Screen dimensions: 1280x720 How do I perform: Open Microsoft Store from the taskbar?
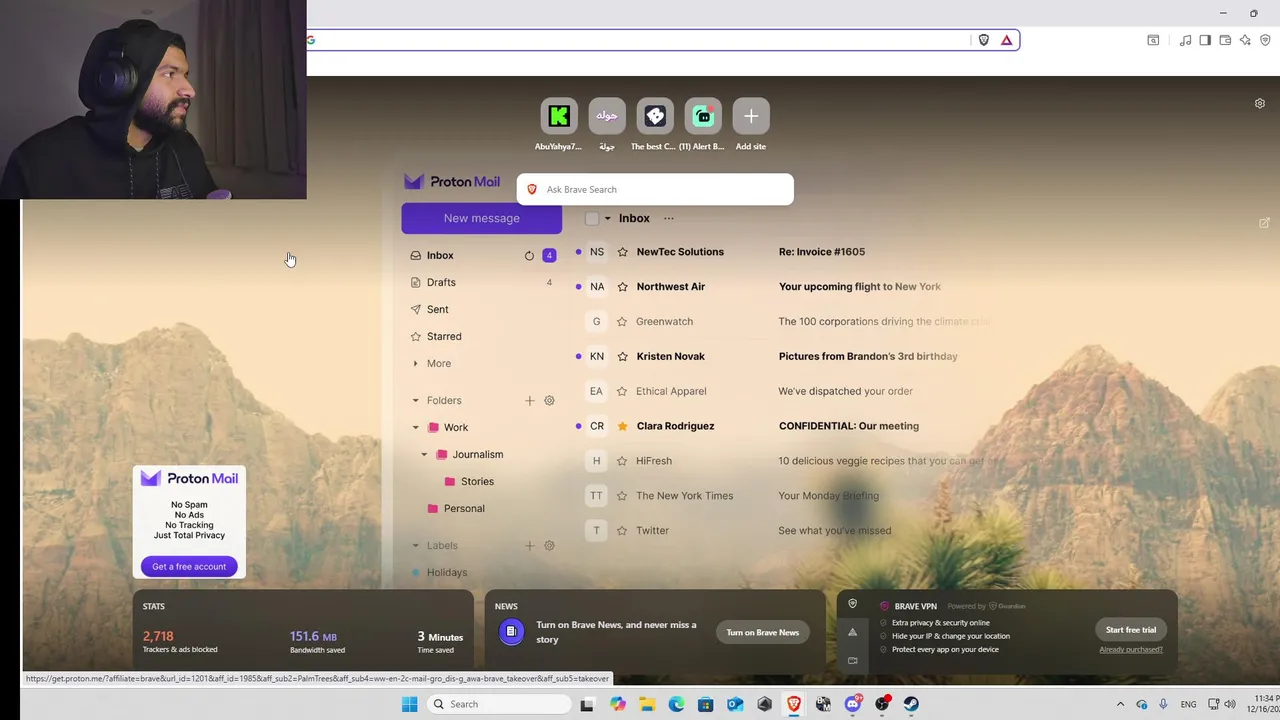706,704
